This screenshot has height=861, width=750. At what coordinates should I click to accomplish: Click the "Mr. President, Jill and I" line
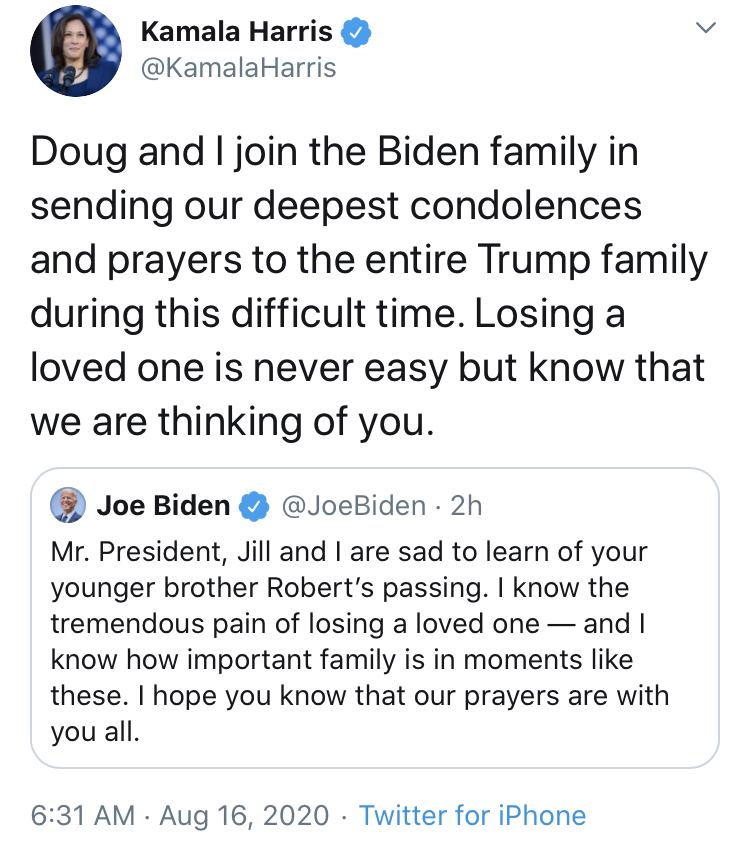349,551
